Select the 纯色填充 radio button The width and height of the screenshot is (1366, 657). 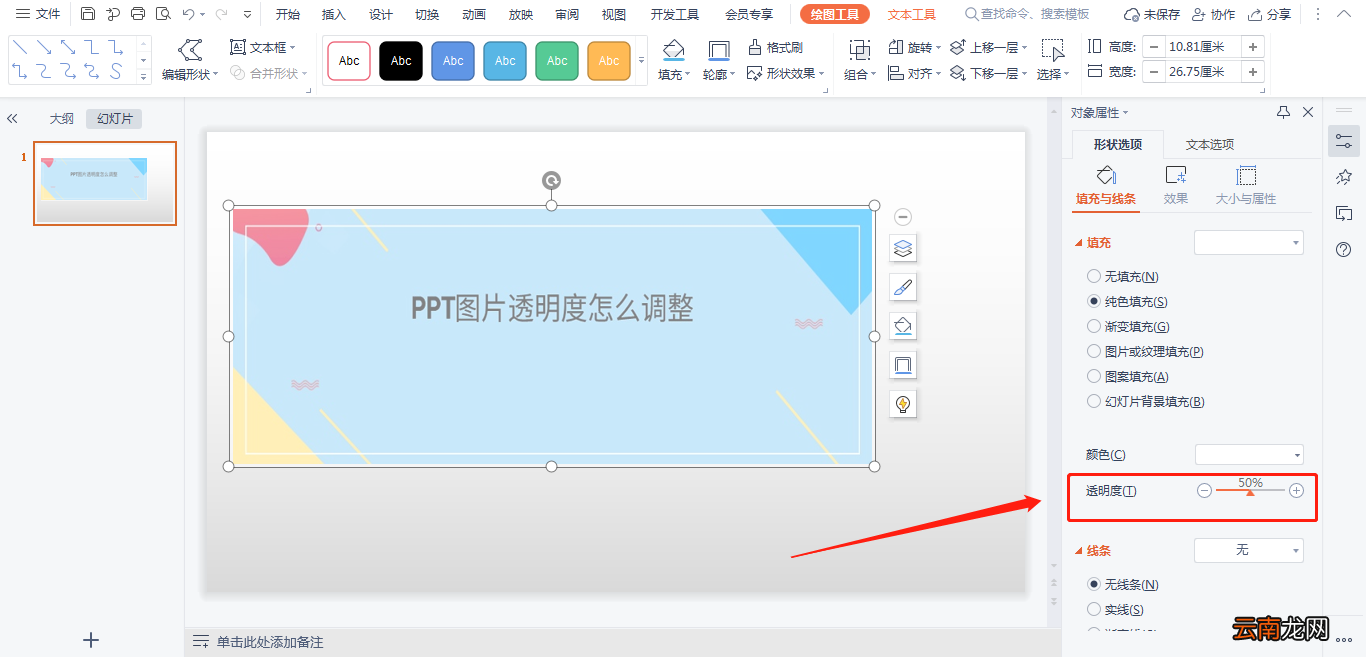(1094, 301)
